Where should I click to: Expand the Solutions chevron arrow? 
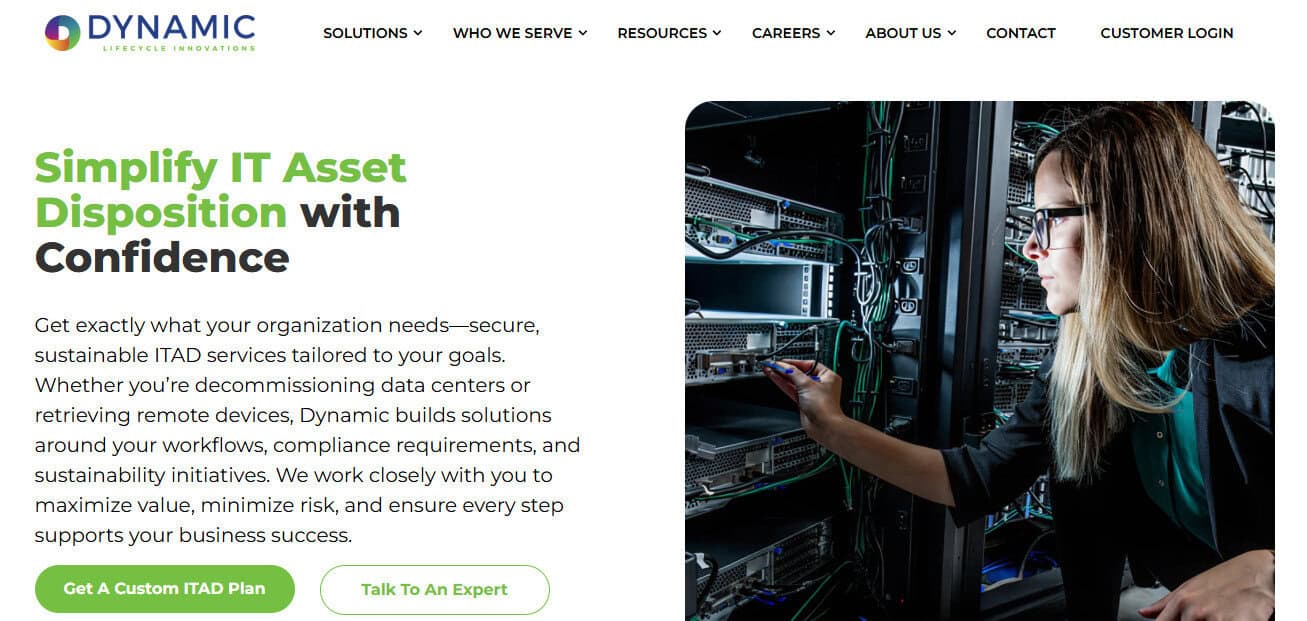tap(418, 33)
